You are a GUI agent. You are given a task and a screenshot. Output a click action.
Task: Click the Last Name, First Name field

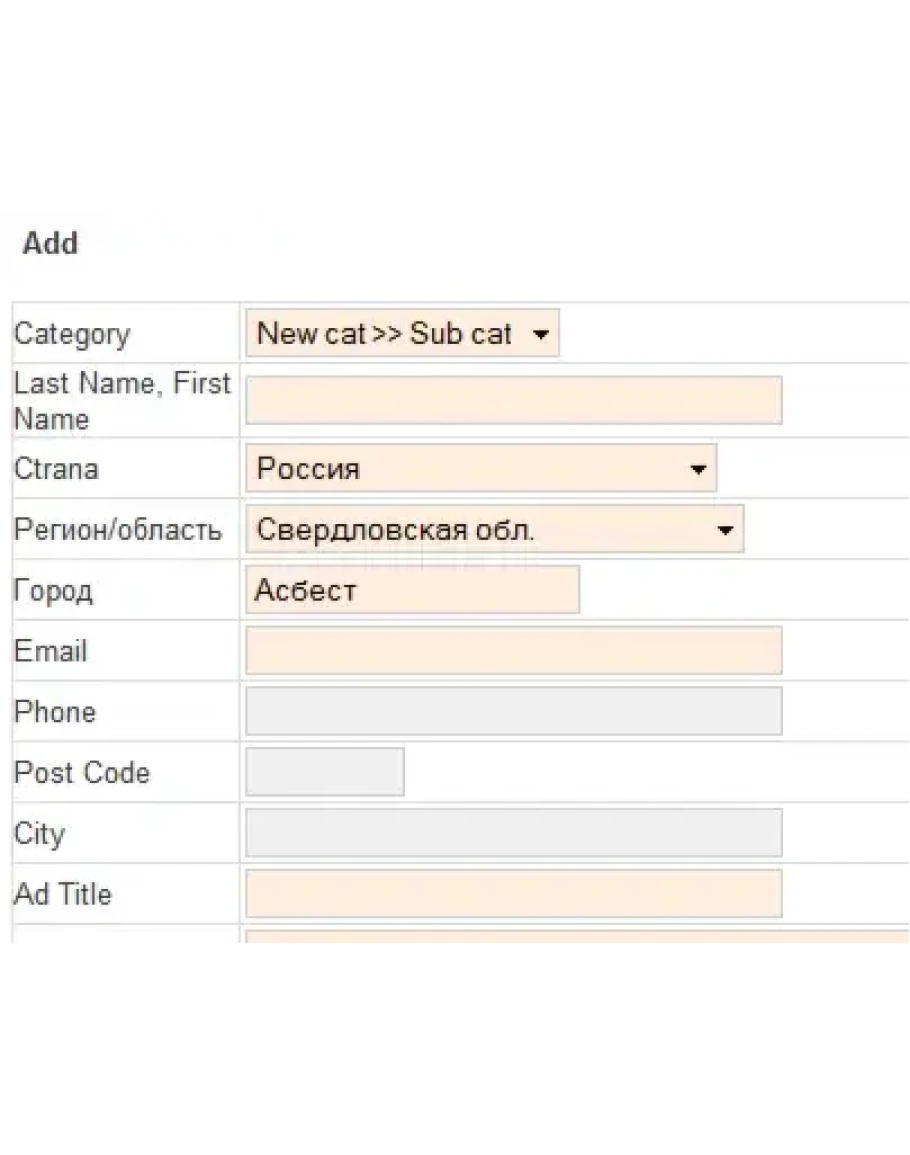click(514, 401)
